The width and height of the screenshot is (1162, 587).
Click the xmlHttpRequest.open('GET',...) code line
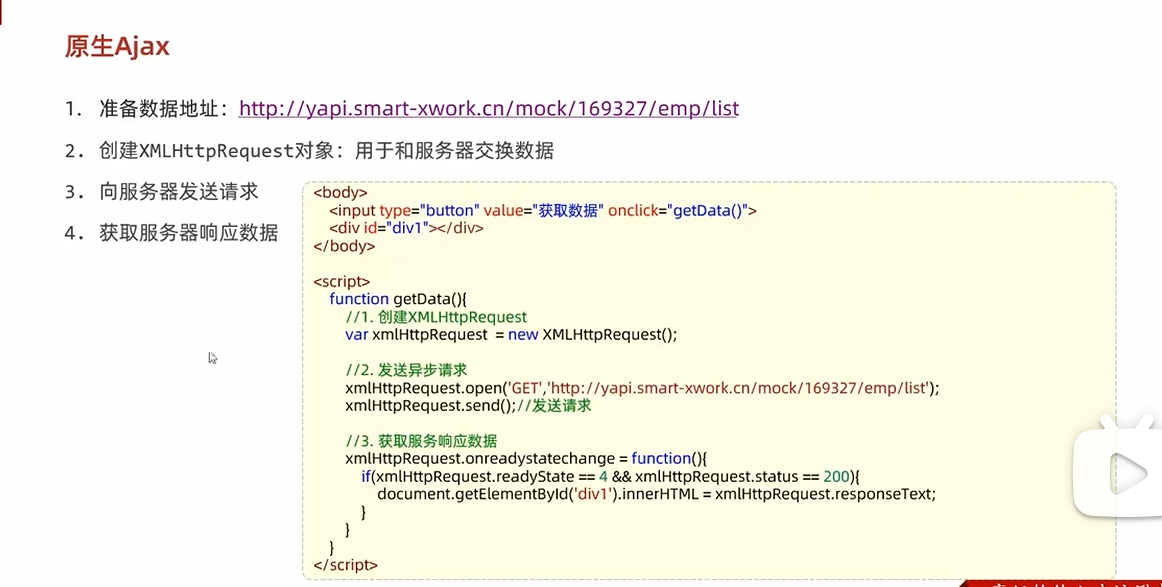click(x=643, y=388)
